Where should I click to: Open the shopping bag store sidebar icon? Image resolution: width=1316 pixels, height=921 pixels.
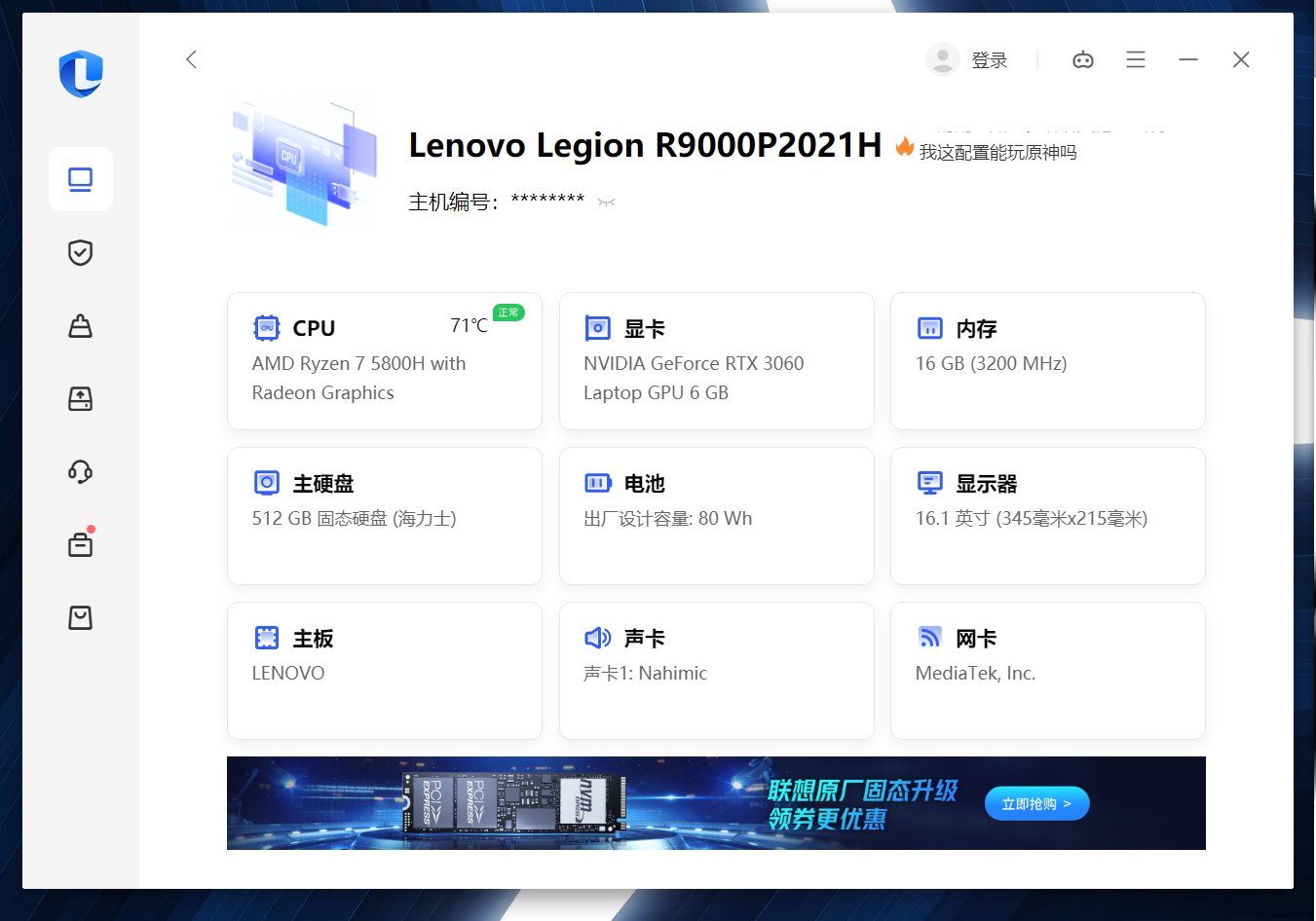point(81,617)
